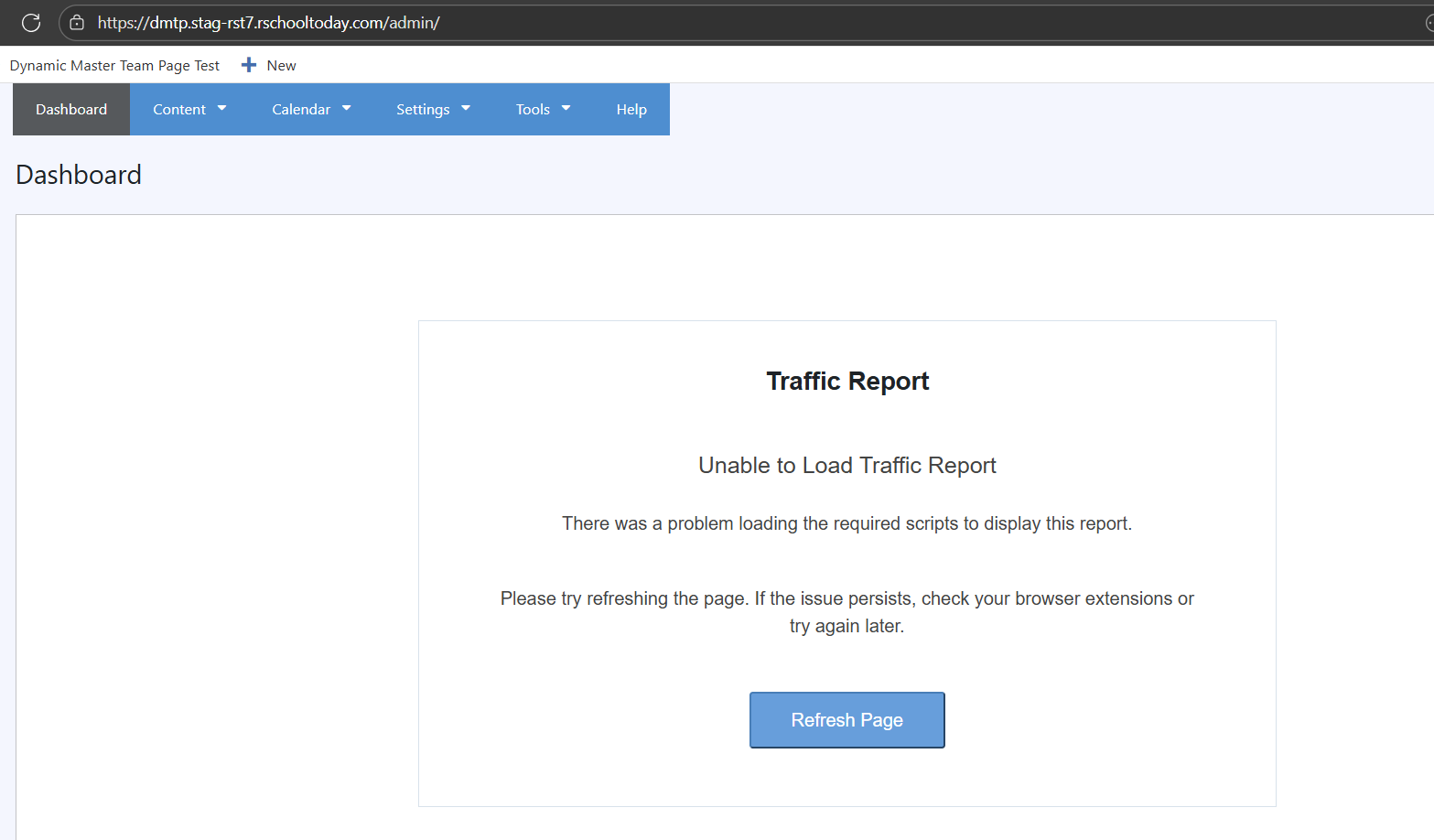
Task: Click the Refresh Page button
Action: click(847, 720)
